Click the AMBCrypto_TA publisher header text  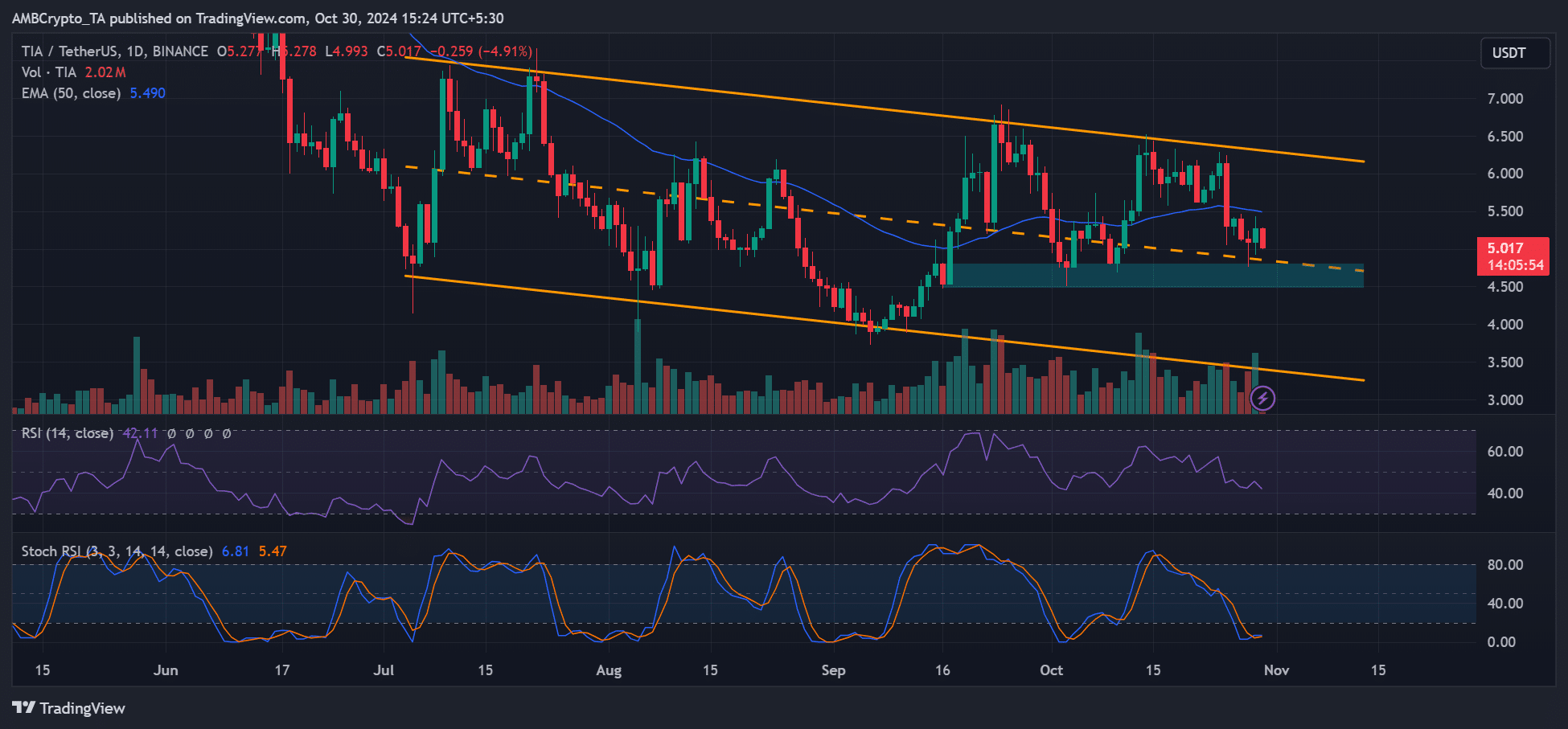[x=258, y=18]
